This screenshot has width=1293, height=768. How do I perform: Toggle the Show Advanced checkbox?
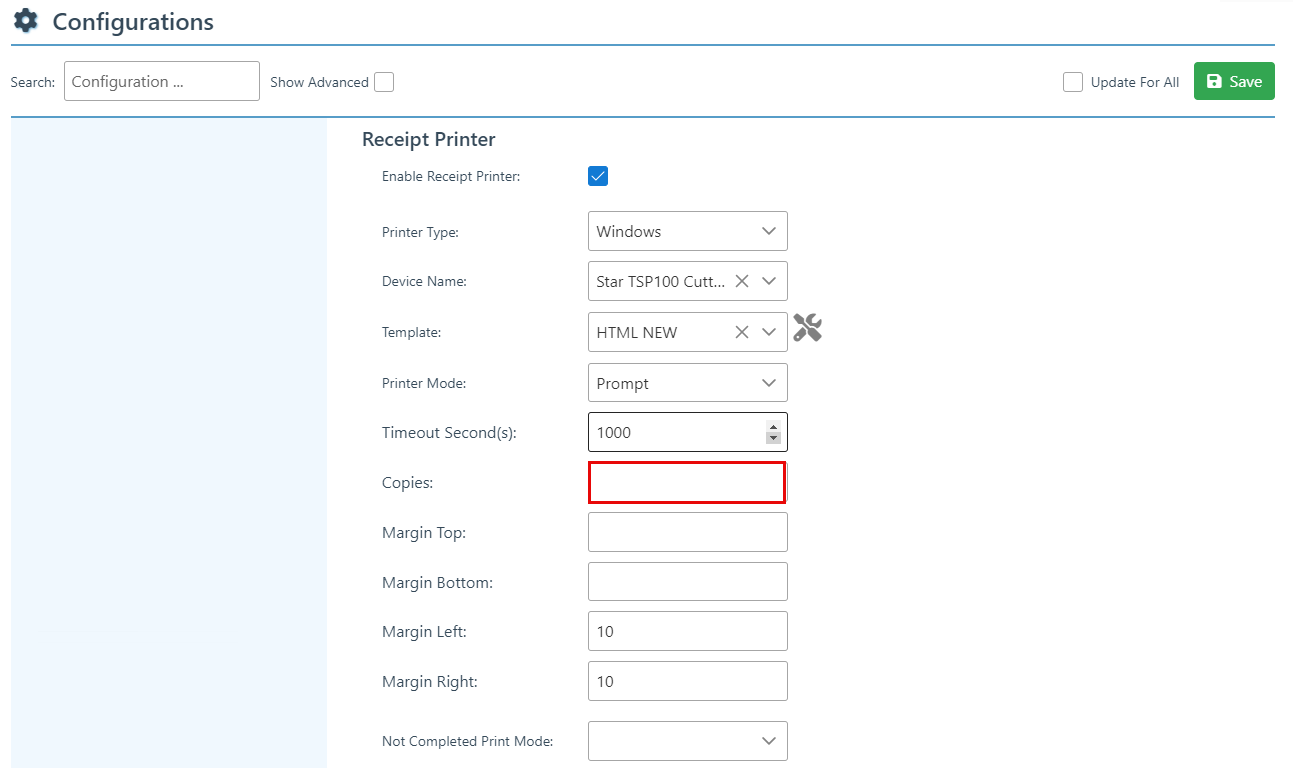(384, 82)
